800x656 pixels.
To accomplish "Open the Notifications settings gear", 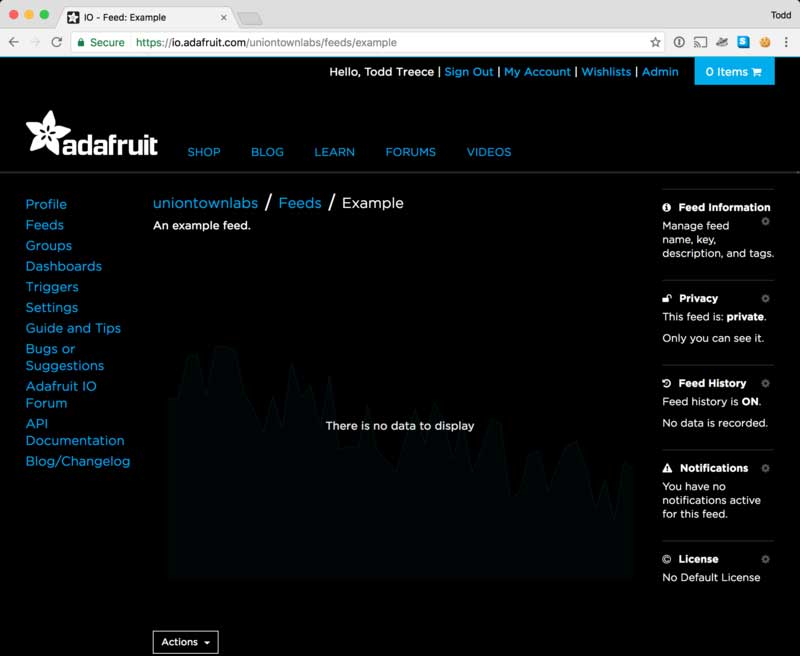I will click(765, 467).
